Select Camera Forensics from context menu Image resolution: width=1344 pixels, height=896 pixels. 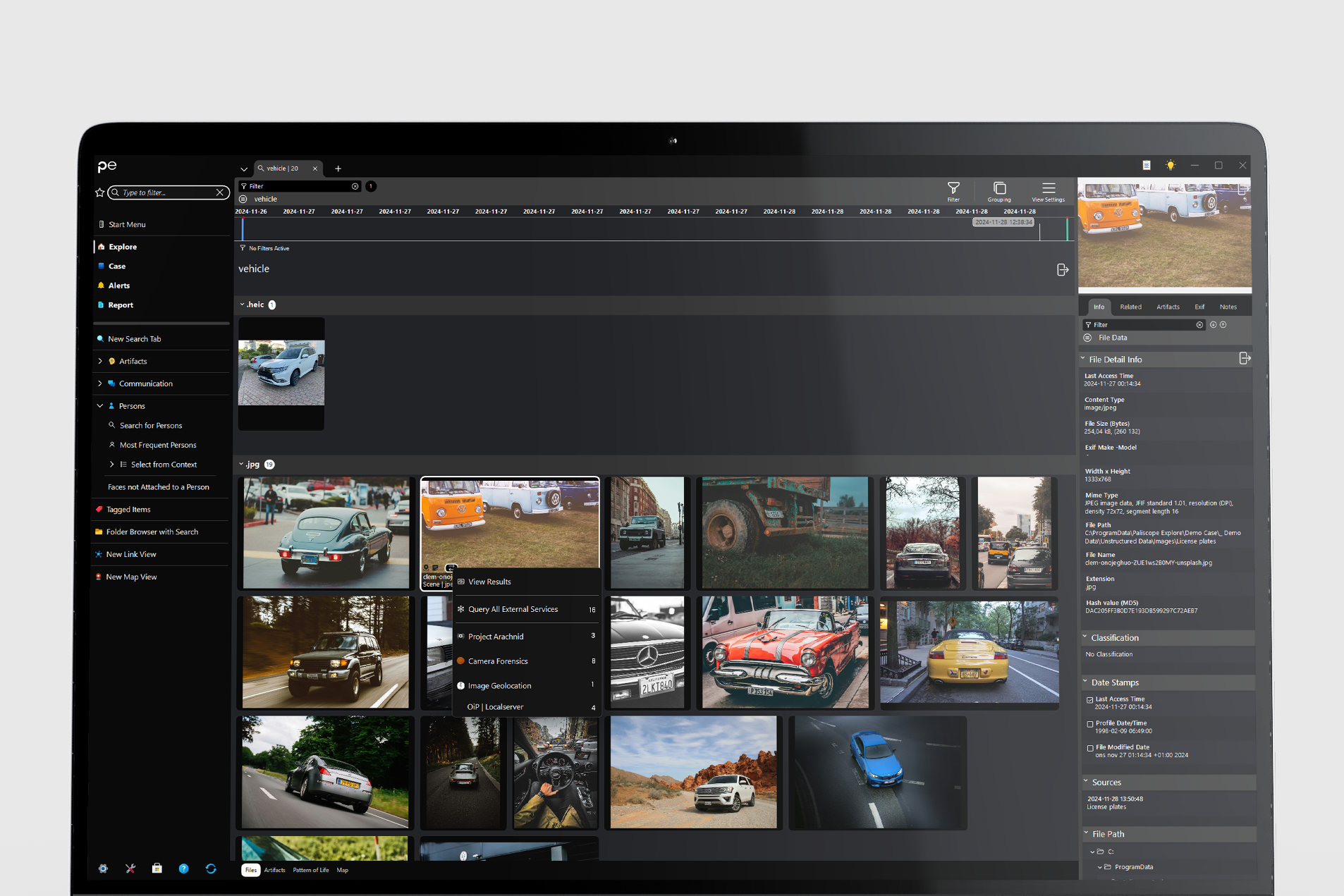point(498,661)
